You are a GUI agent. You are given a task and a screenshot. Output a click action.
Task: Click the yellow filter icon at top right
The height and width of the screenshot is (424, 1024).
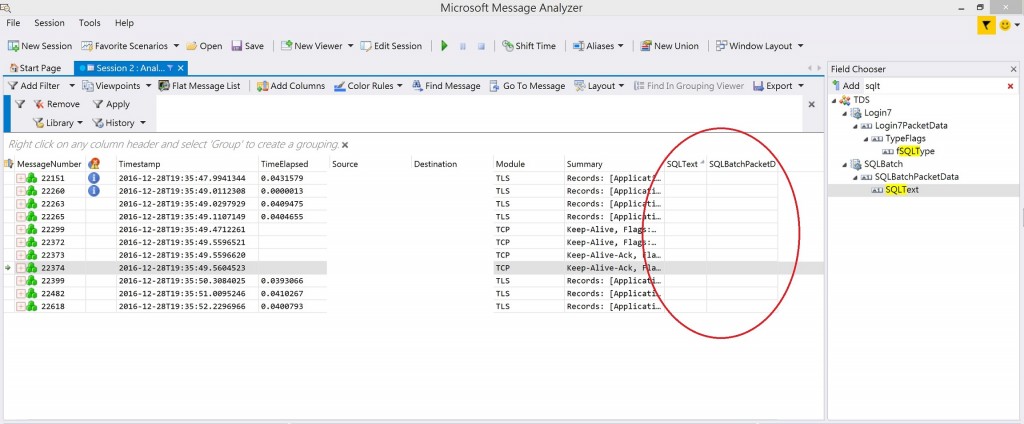pos(986,25)
